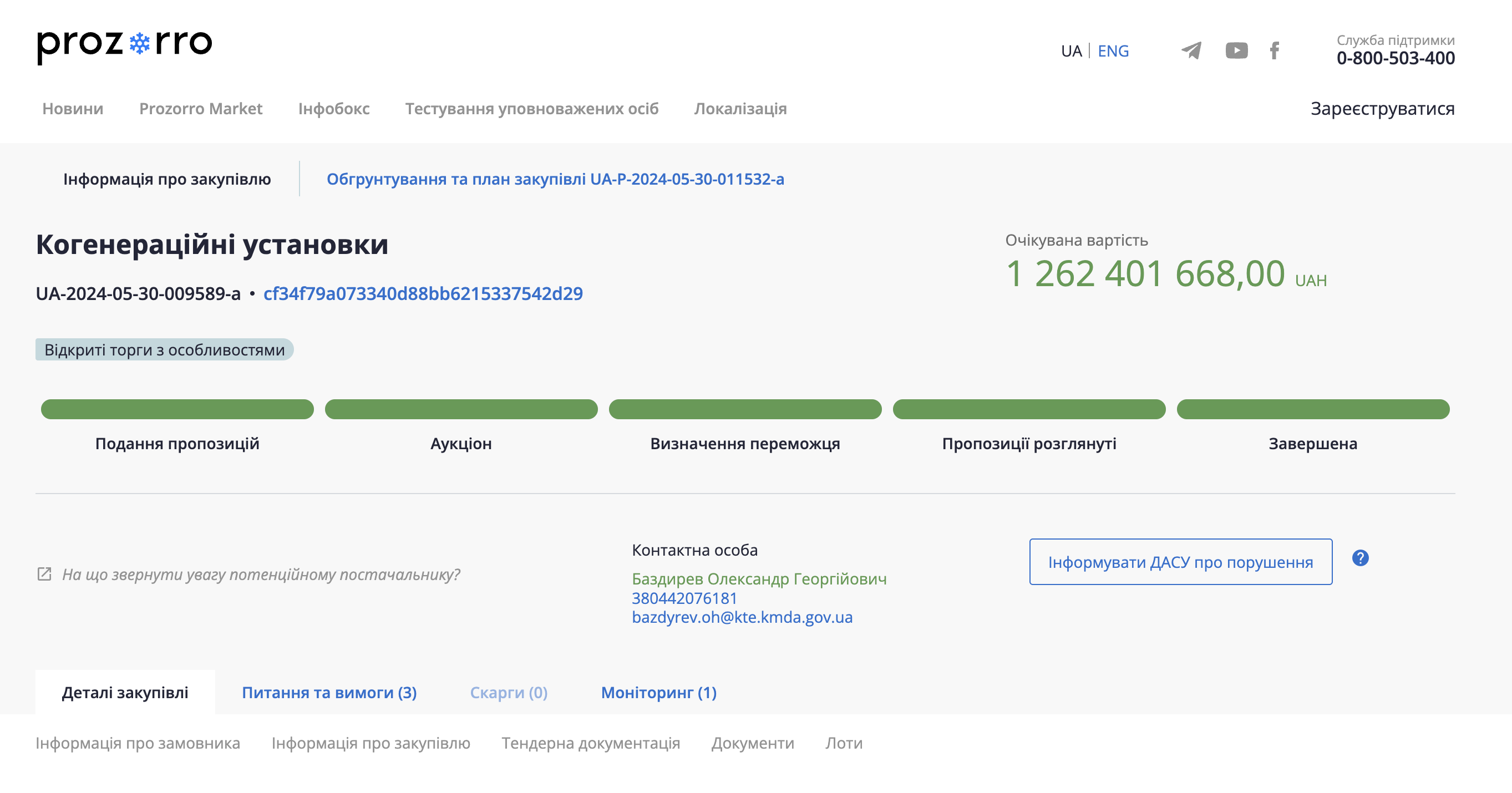This screenshot has height=793, width=1512.
Task: Open Новини menu item
Action: pos(73,109)
